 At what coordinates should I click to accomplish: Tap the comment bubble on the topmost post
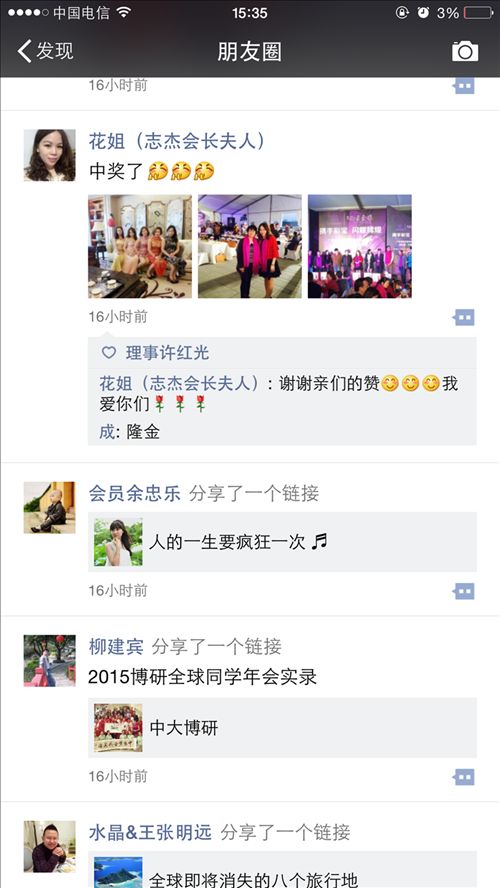pyautogui.click(x=464, y=87)
